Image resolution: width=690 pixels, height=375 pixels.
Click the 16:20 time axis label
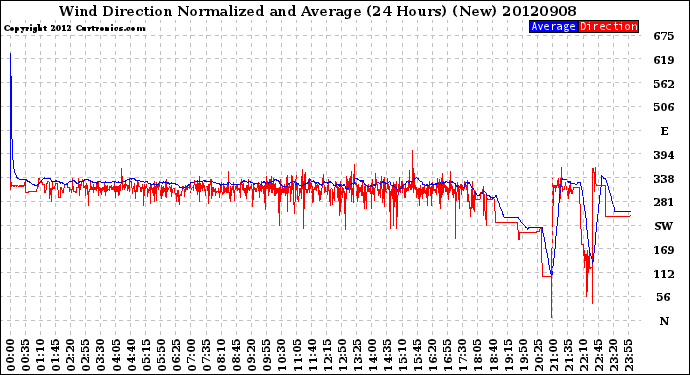[x=433, y=355]
